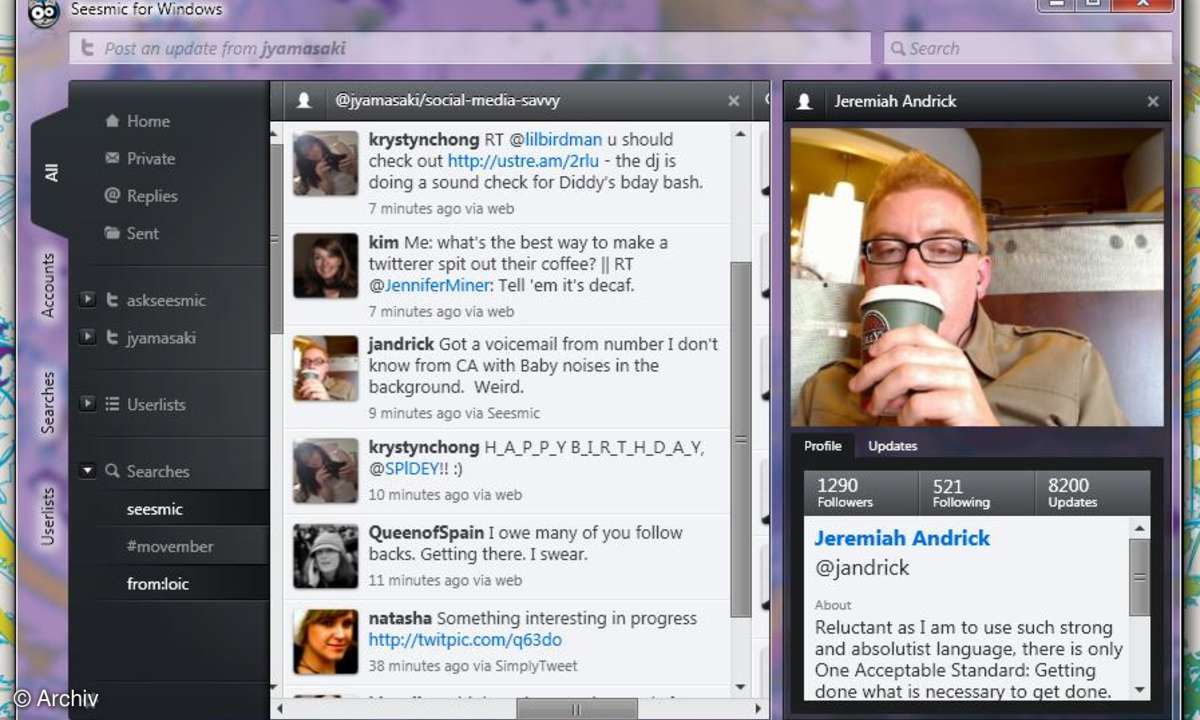Open the Userlists sidebar icon

pyautogui.click(x=114, y=404)
